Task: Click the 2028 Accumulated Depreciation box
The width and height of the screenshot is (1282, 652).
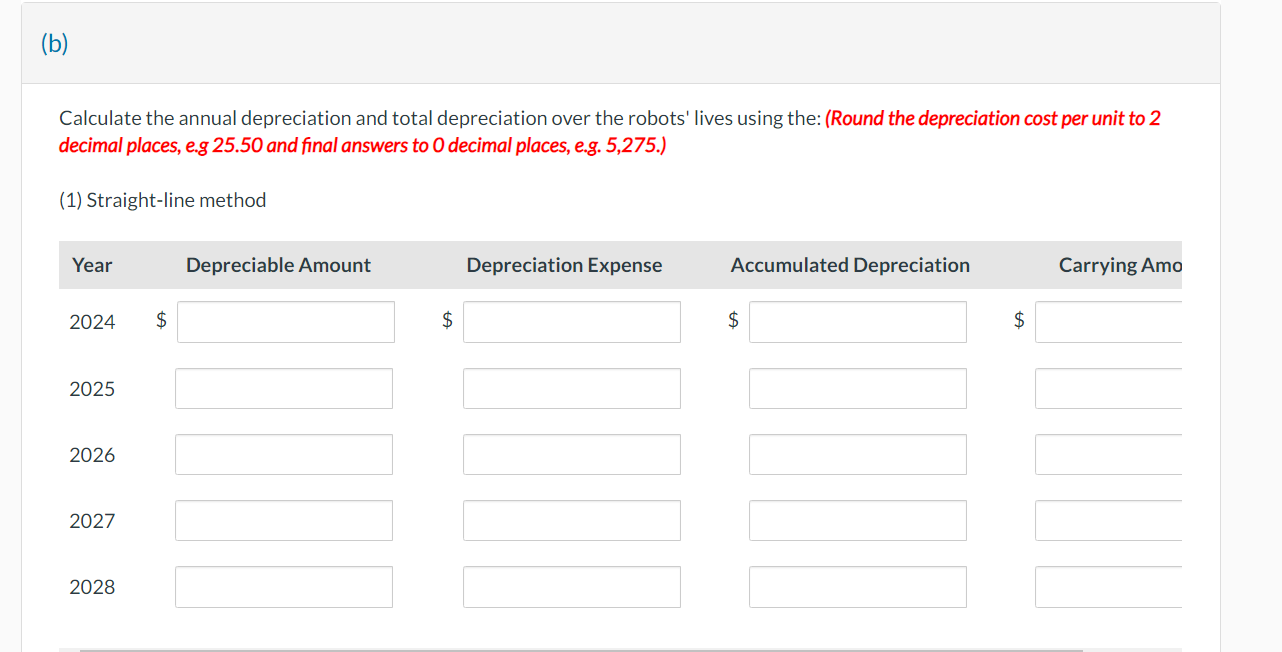Action: [x=857, y=587]
